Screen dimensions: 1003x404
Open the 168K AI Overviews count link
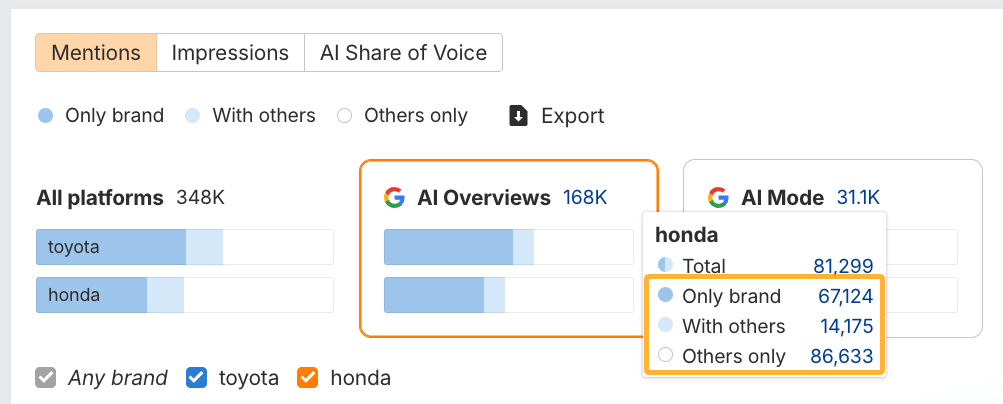pyautogui.click(x=585, y=198)
